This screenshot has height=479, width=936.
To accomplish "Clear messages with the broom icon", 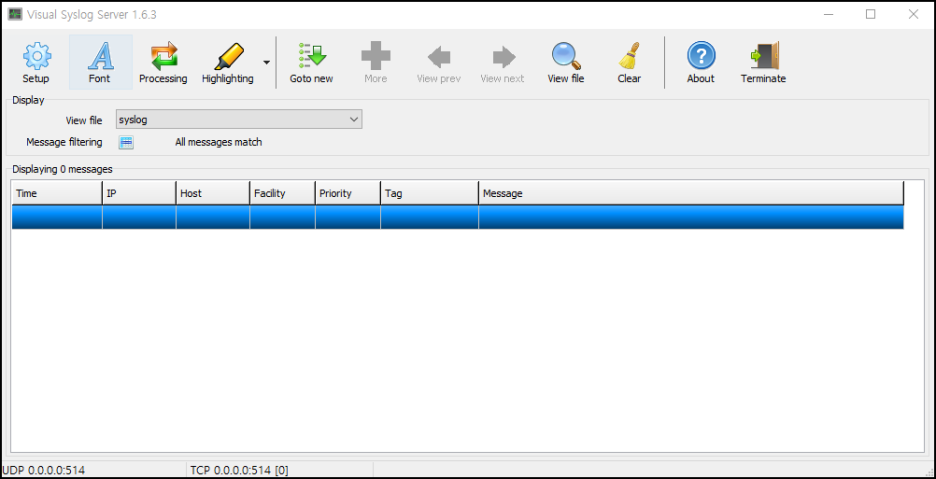I will coord(629,56).
